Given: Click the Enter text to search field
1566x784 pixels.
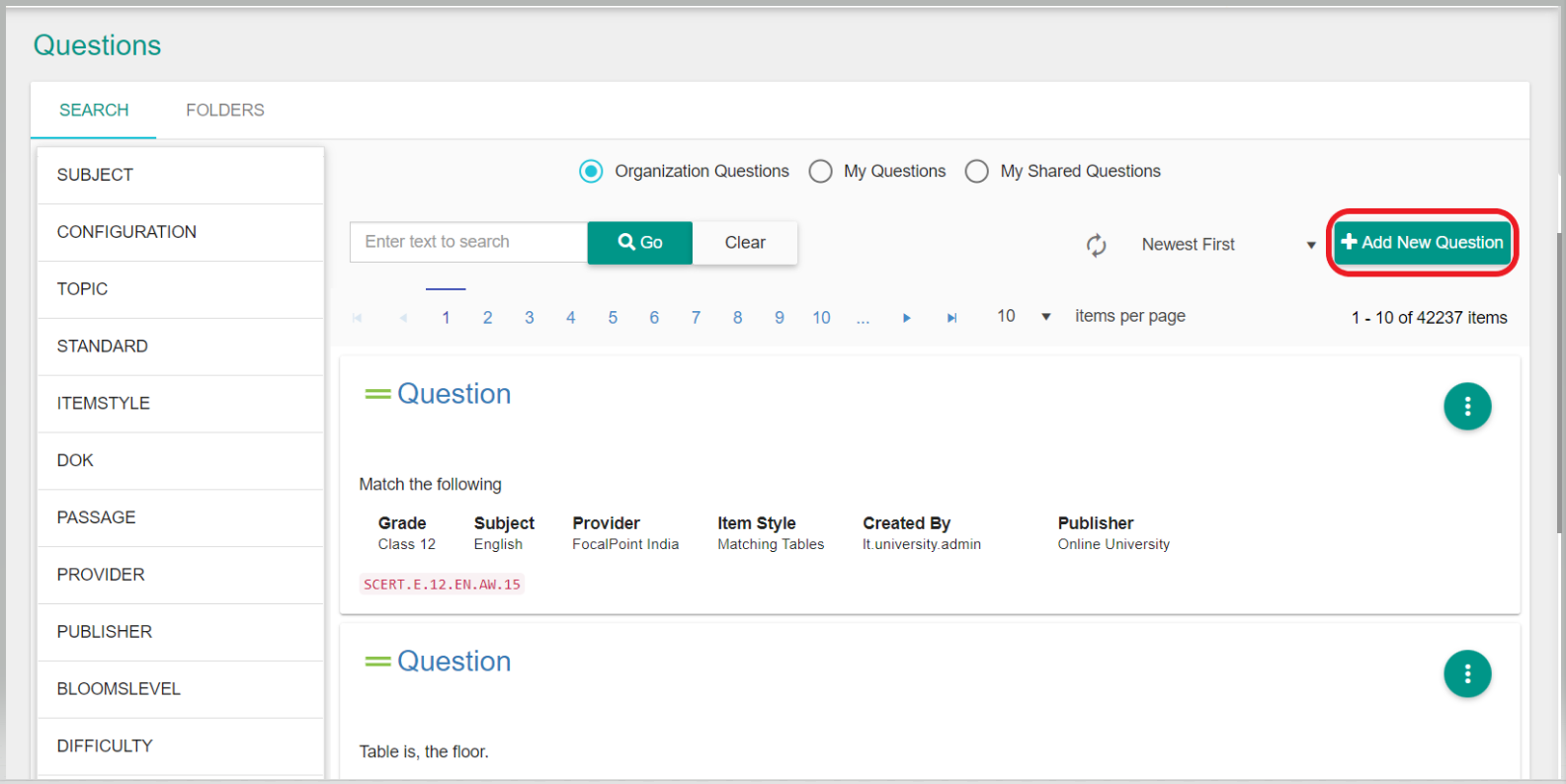Looking at the screenshot, I should coord(468,243).
